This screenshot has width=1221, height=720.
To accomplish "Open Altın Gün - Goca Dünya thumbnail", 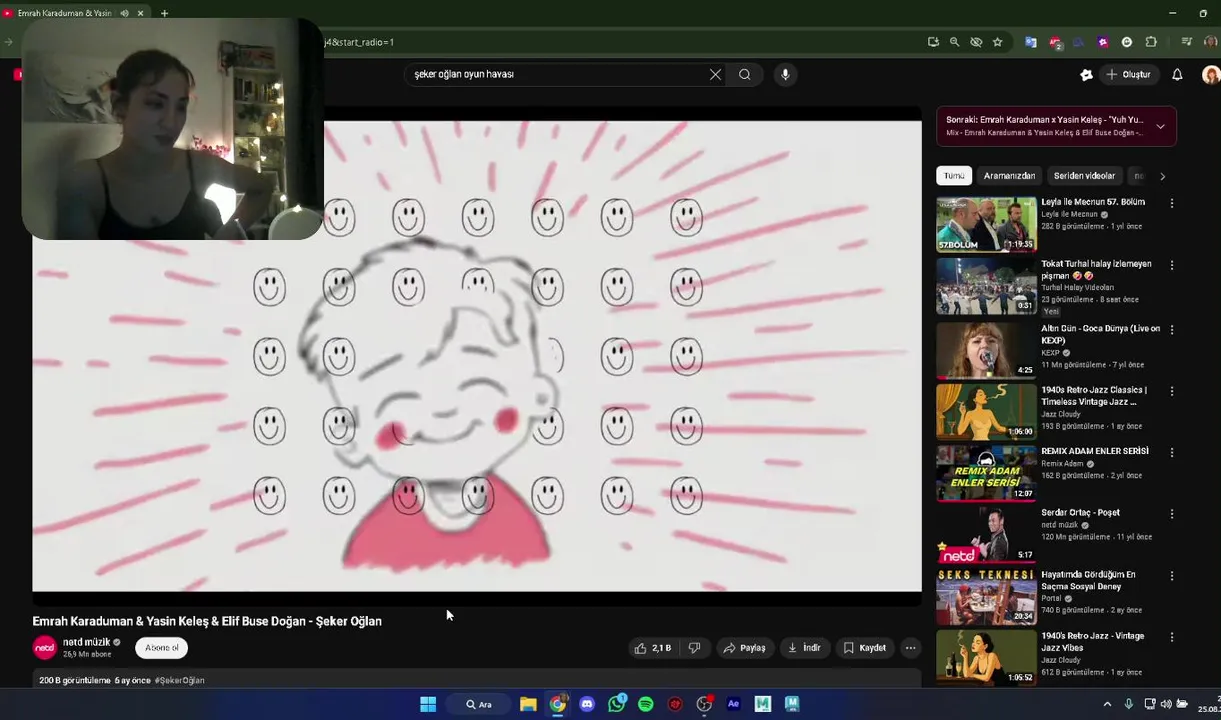I will click(986, 349).
